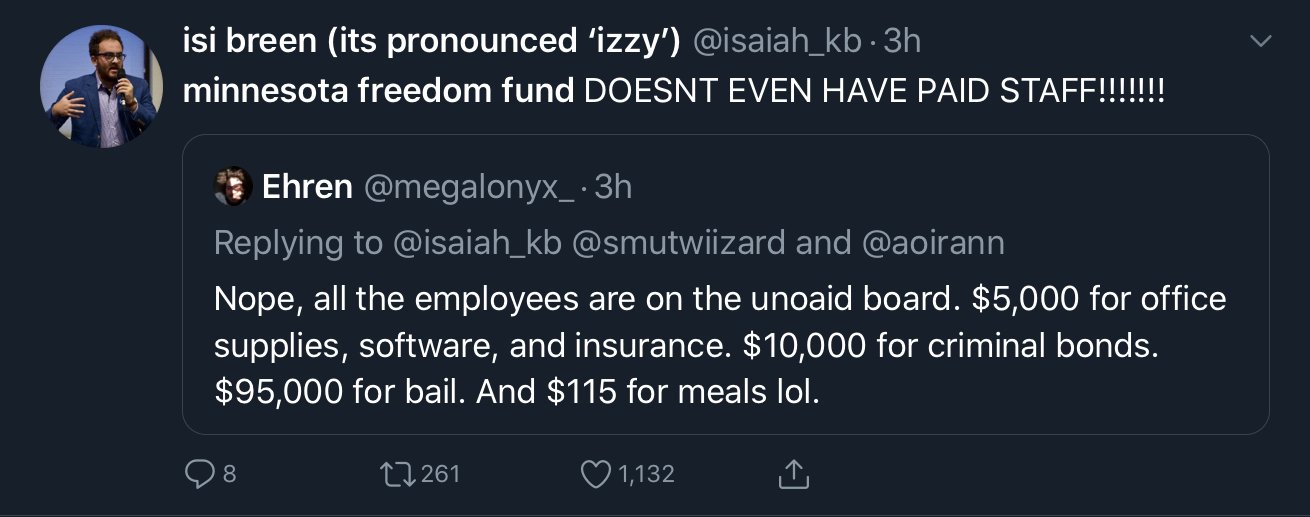Viewport: 1310px width, 517px height.
Task: View the 1,132 likes count
Action: tap(646, 474)
